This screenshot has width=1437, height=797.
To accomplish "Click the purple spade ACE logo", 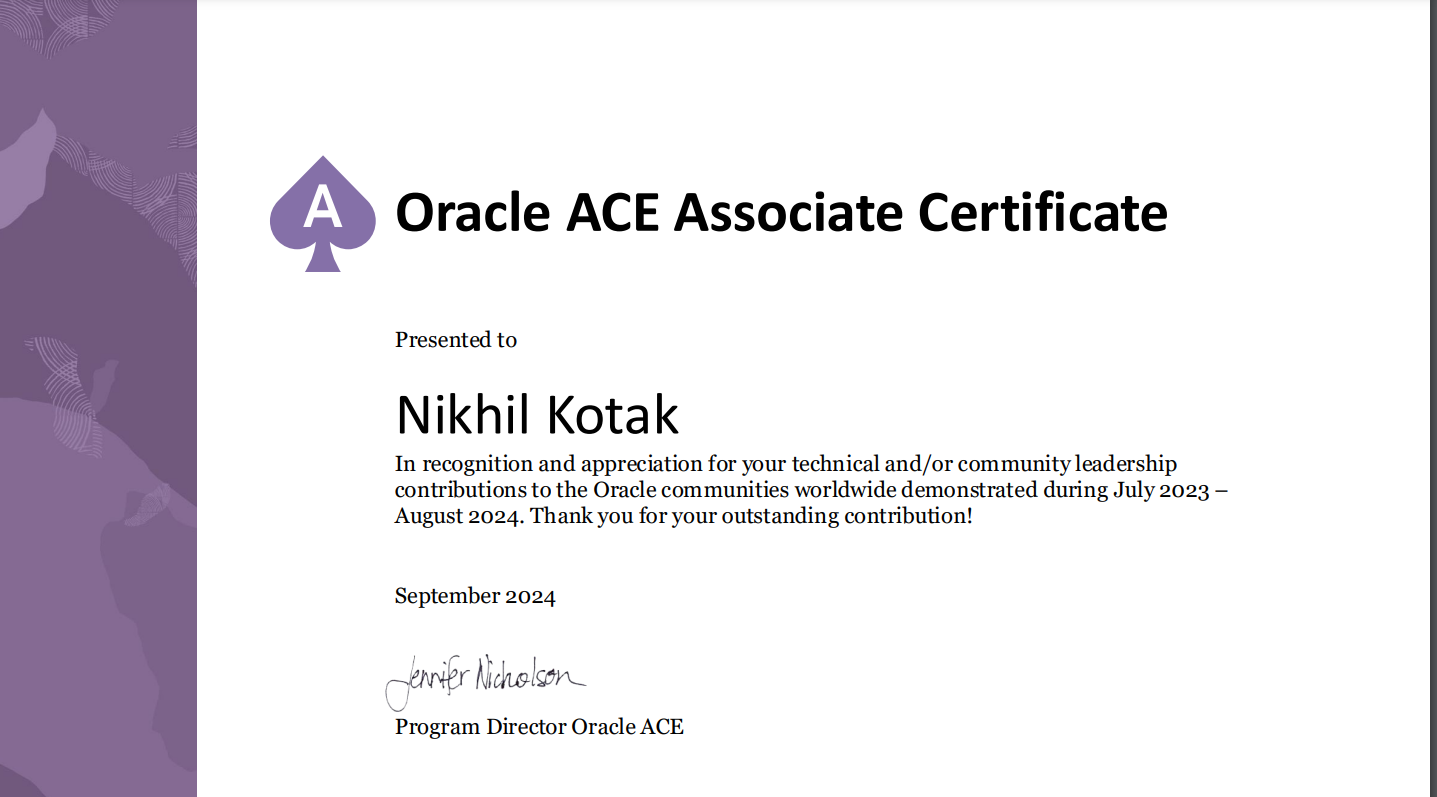I will click(322, 214).
